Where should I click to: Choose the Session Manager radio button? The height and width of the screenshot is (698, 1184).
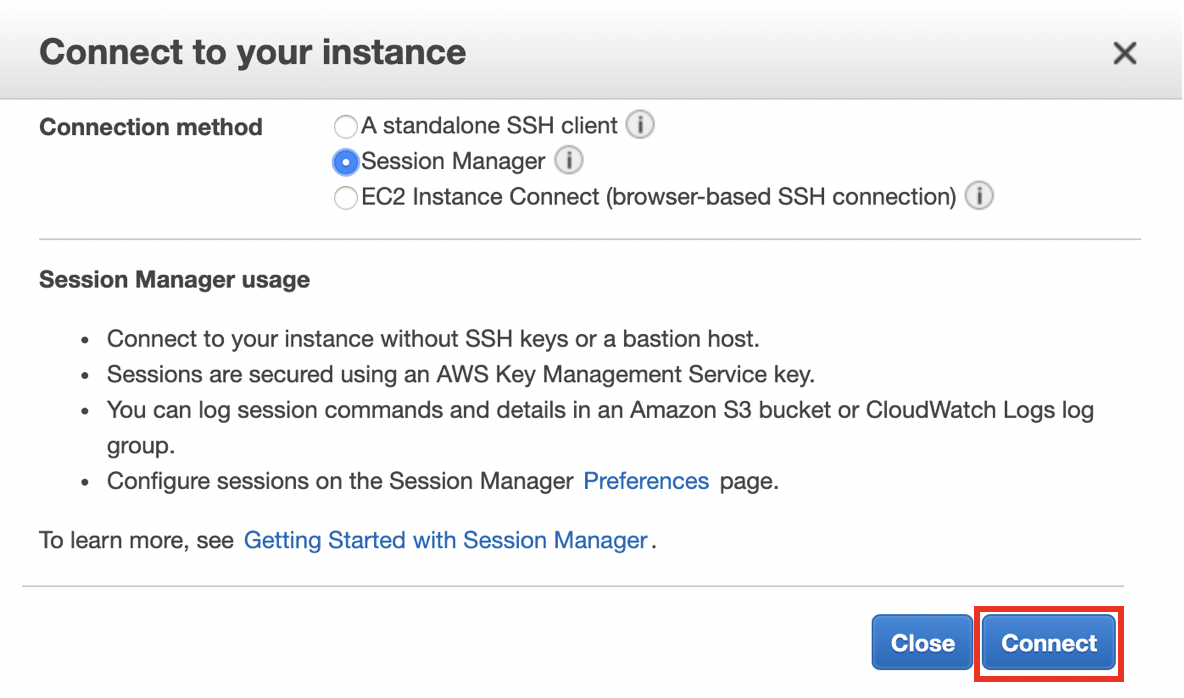click(x=346, y=162)
